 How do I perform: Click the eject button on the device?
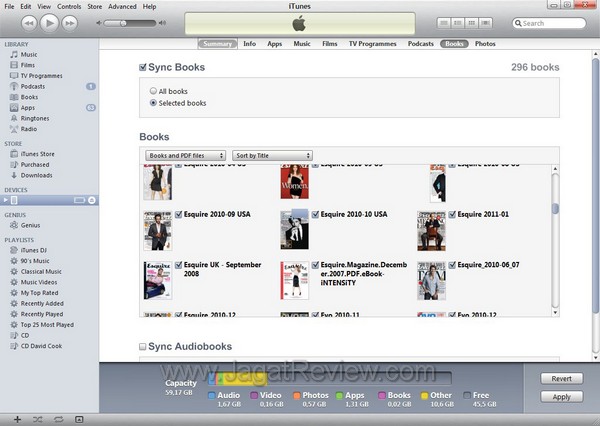pos(92,200)
